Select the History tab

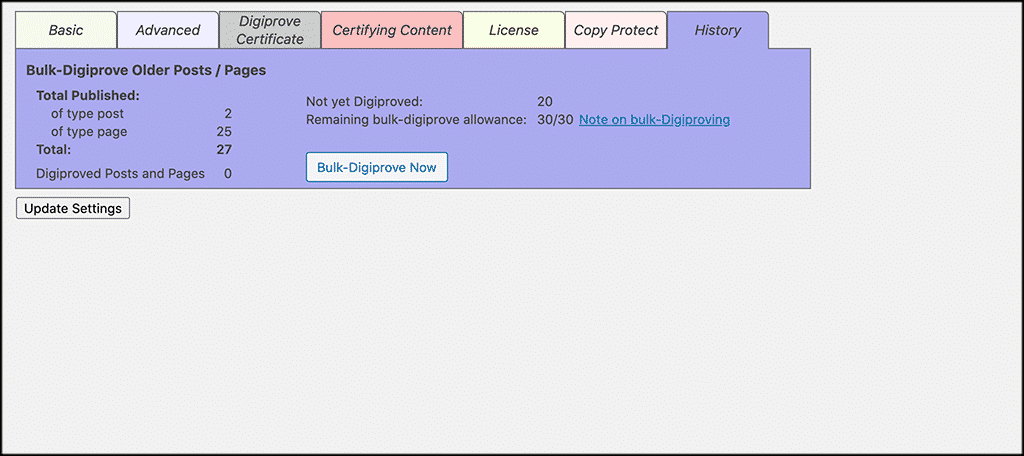point(718,30)
